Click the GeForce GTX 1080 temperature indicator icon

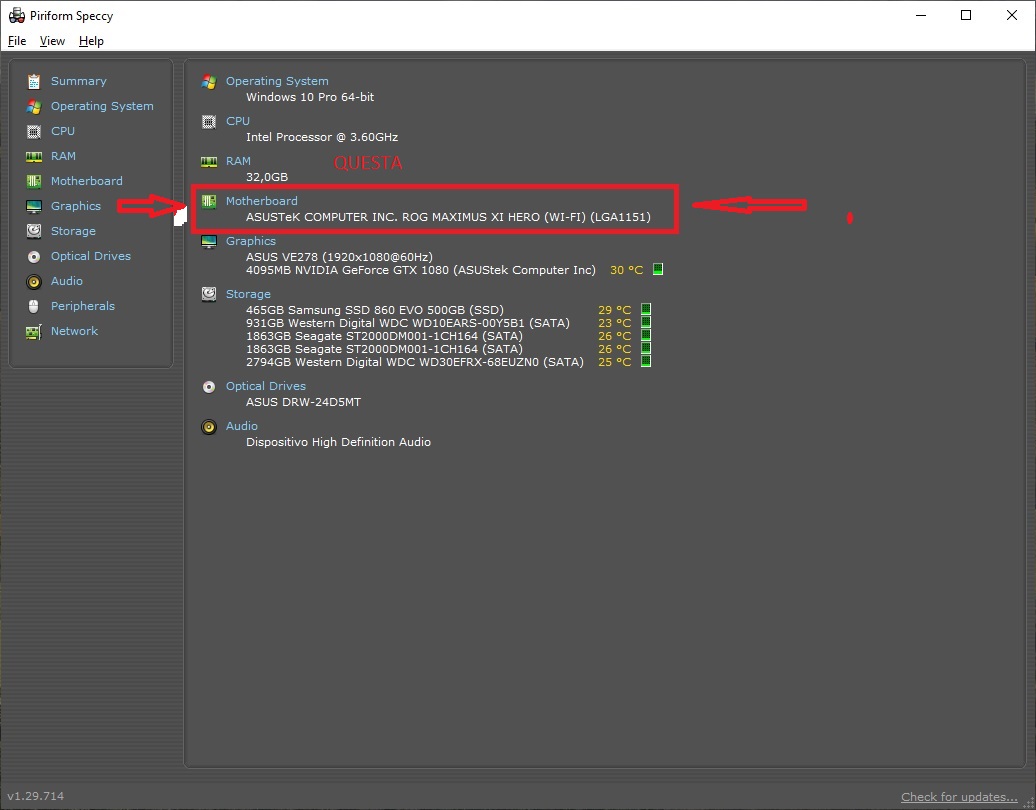pos(658,270)
